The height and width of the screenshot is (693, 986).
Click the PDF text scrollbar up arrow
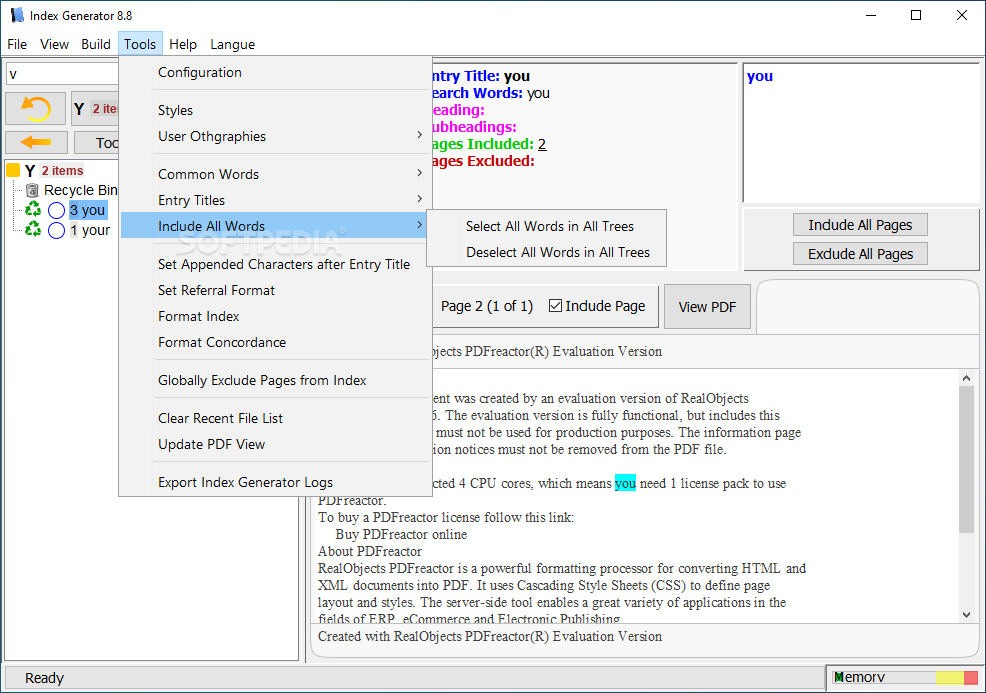point(967,378)
